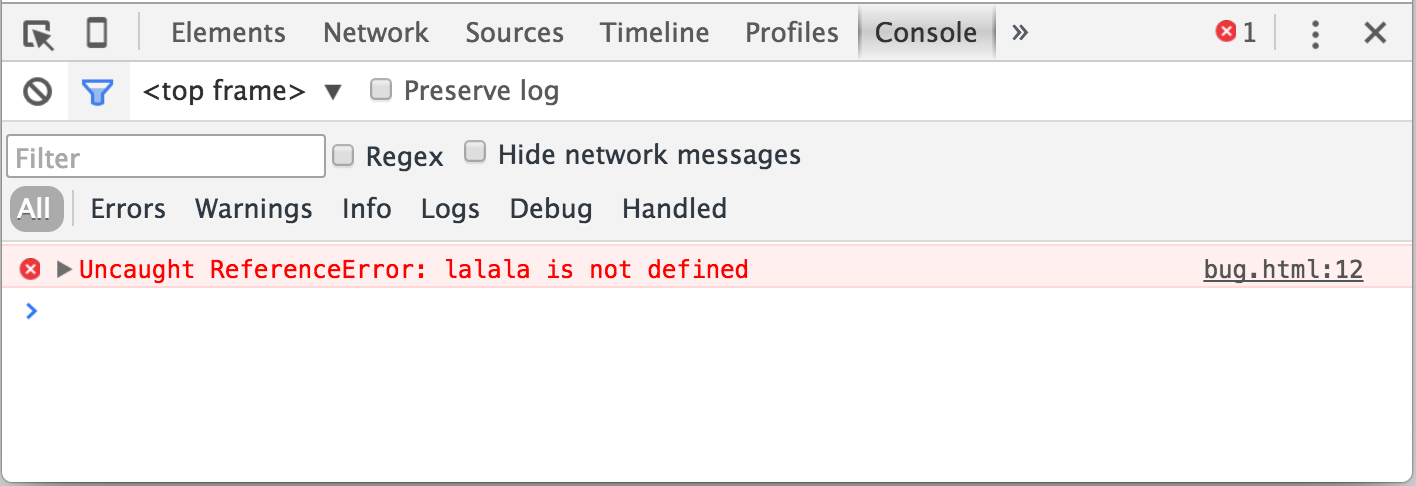The image size is (1416, 486).
Task: Close DevTools with the X icon
Action: click(1375, 34)
